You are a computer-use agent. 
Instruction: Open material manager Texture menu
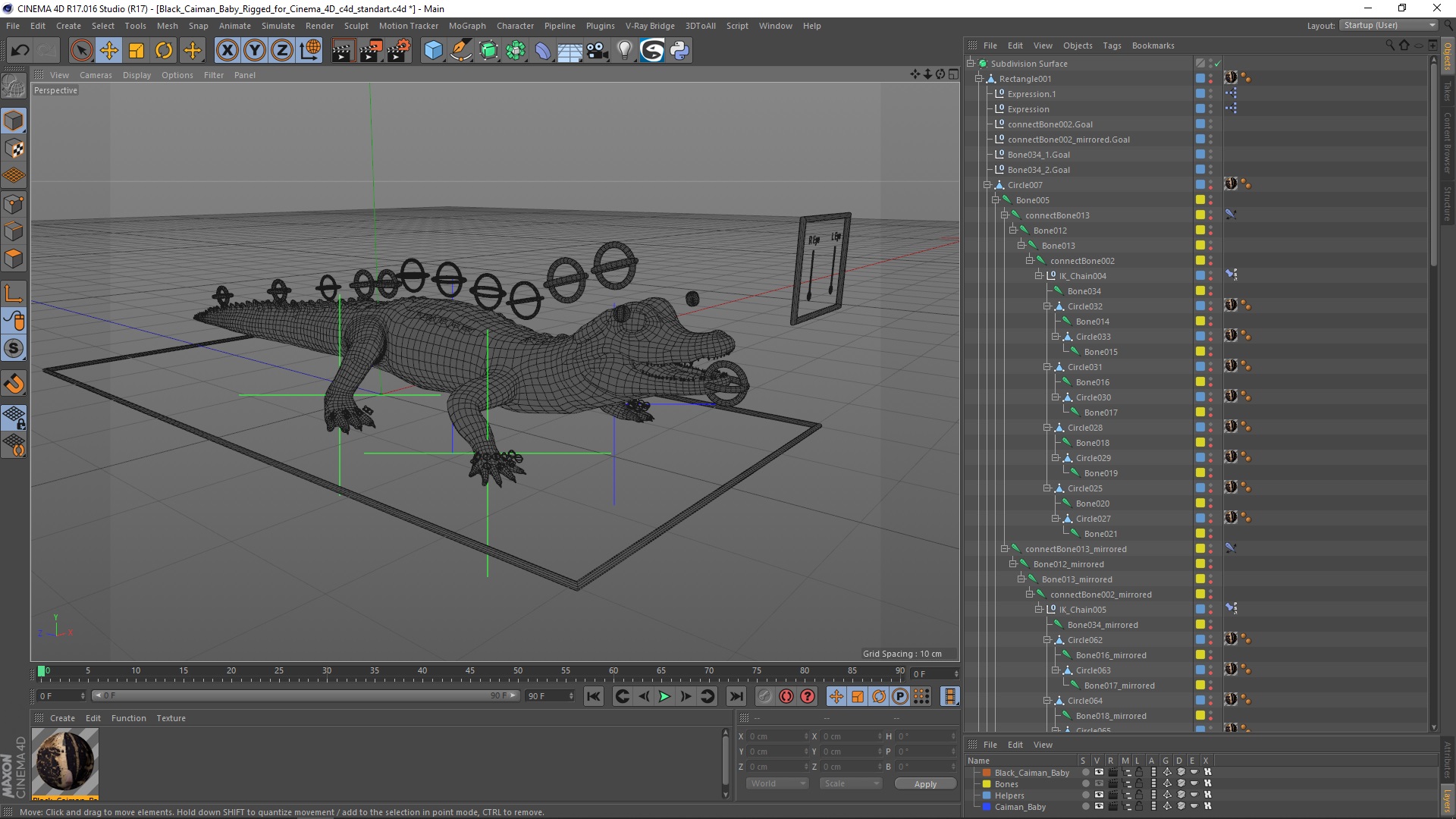(x=171, y=718)
